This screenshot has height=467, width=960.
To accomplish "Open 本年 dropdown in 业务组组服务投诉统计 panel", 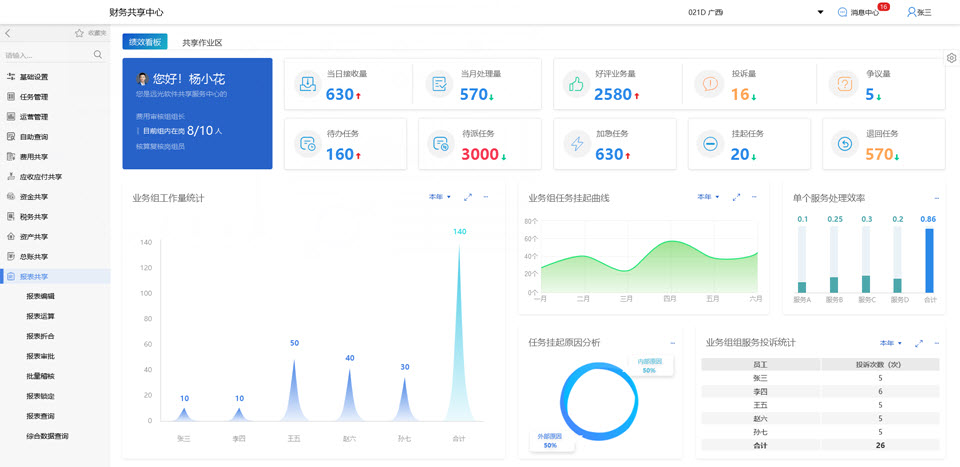I will point(890,343).
